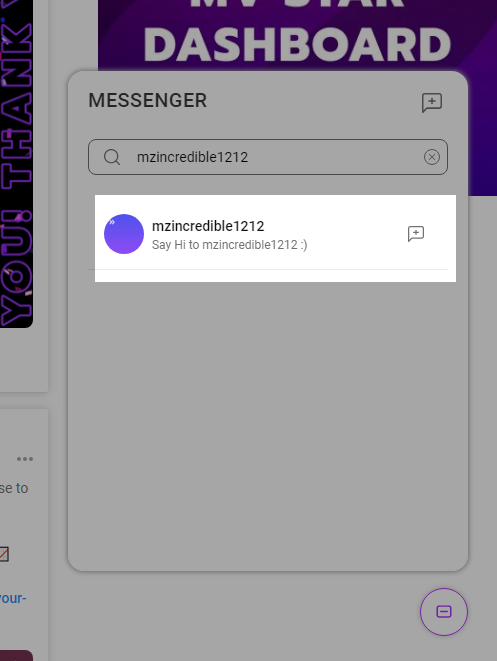The height and width of the screenshot is (661, 497).
Task: Select the mzincredible1212 username in results
Action: [208, 226]
